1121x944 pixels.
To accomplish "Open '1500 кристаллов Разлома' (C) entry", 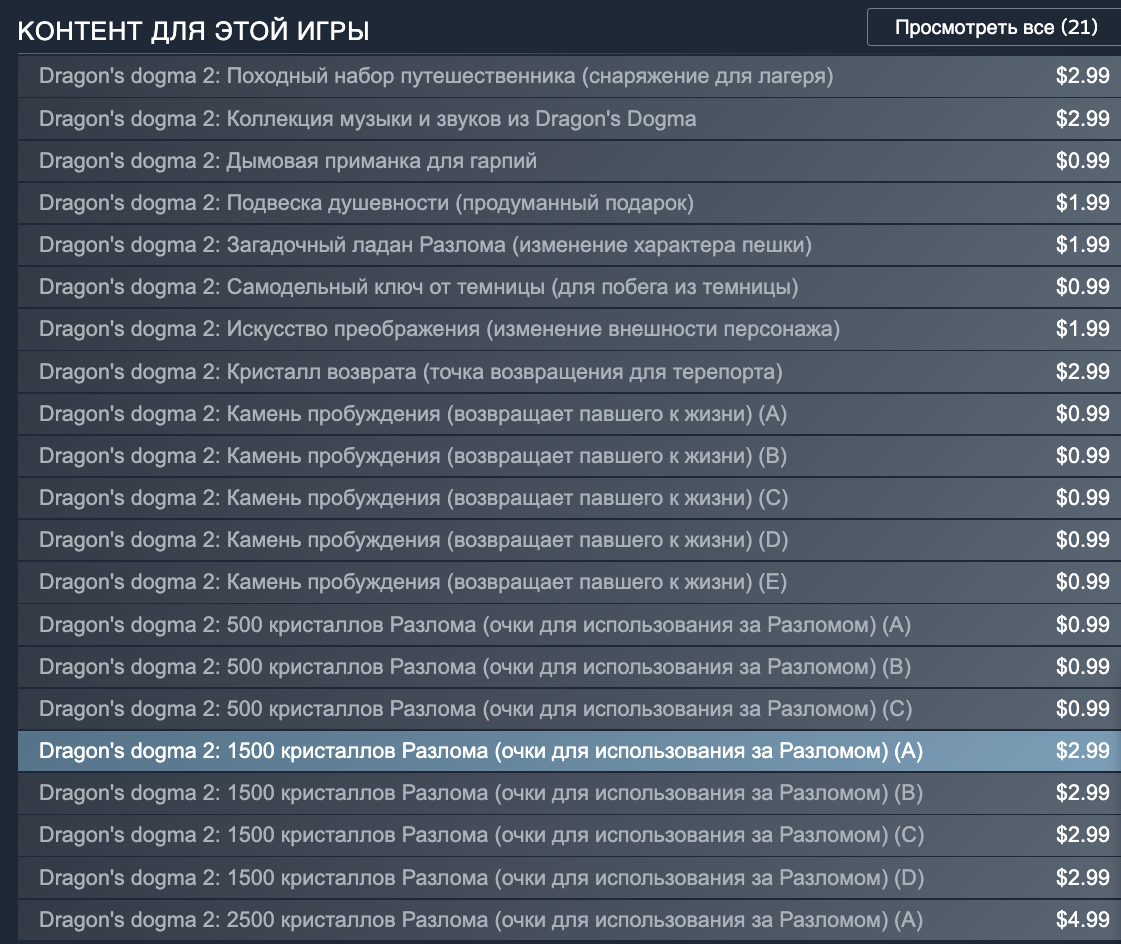I will pos(569,835).
